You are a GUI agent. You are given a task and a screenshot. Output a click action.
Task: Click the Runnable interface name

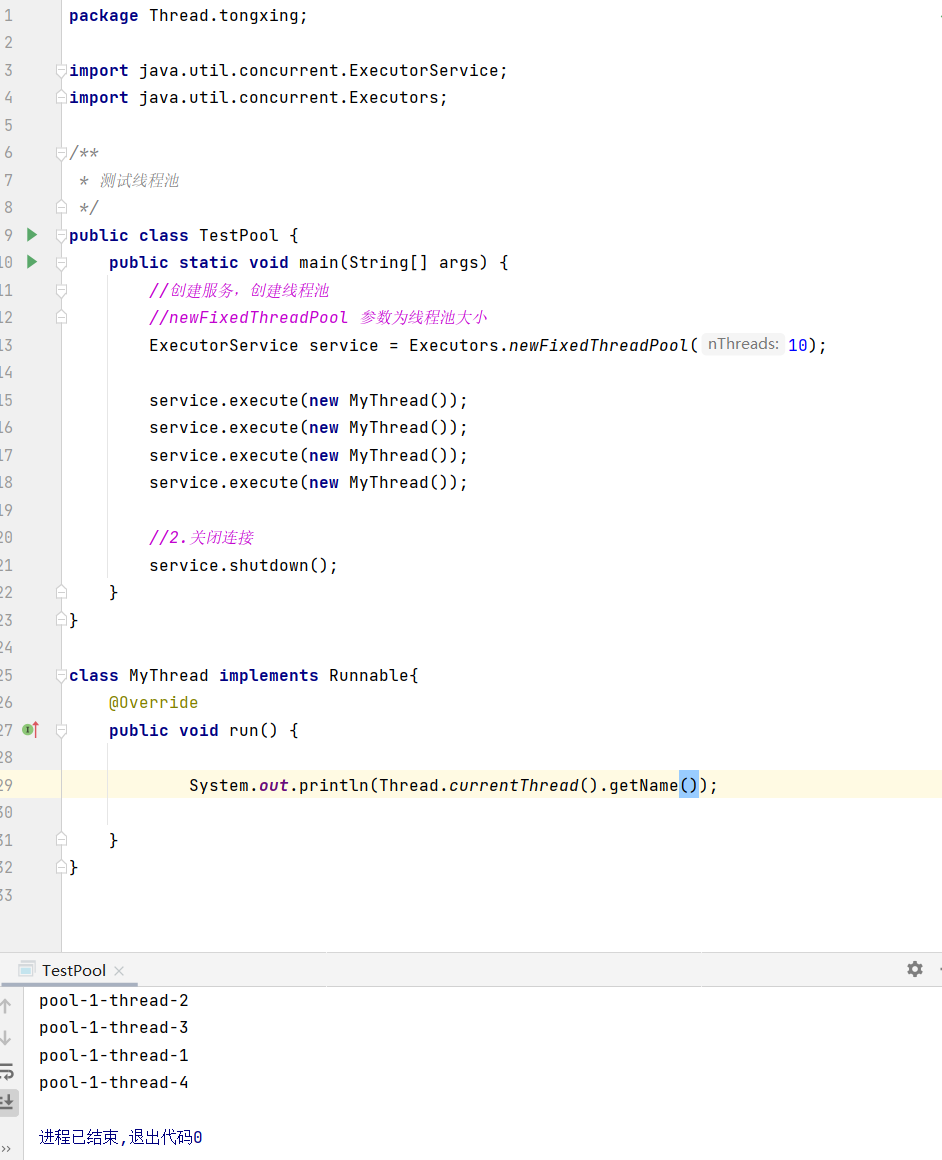369,675
